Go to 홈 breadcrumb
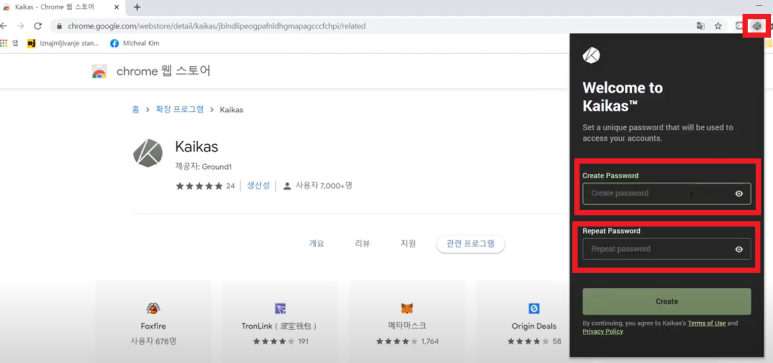This screenshot has width=773, height=363. (x=135, y=109)
